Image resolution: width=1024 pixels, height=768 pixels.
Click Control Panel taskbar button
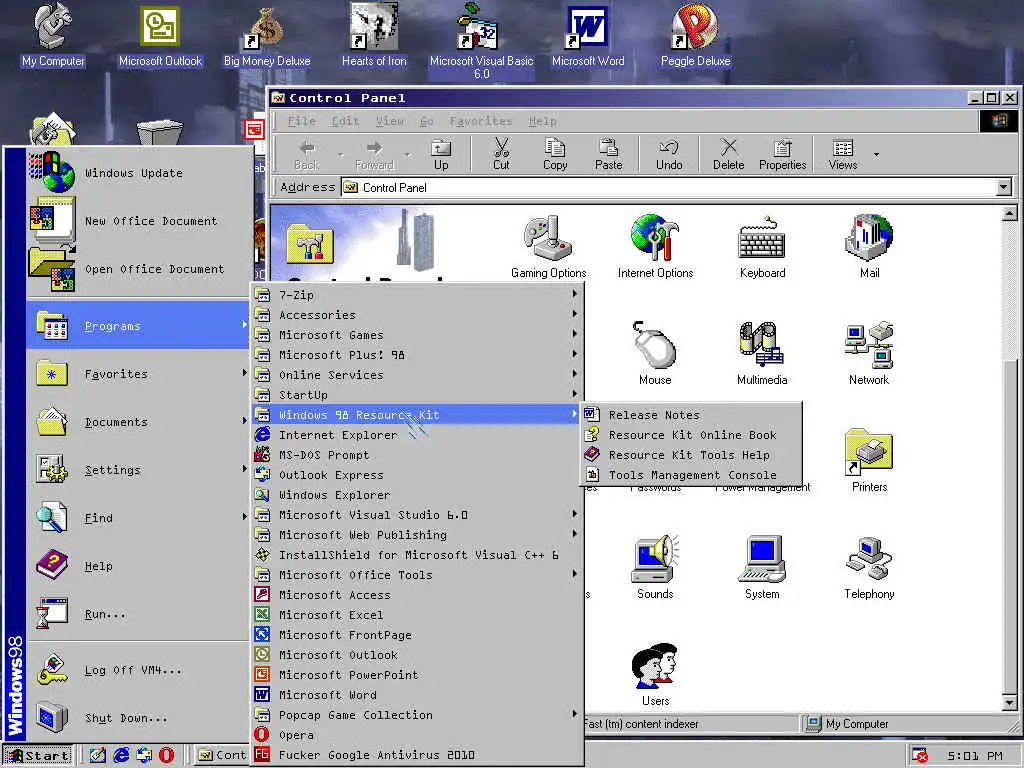pos(222,756)
